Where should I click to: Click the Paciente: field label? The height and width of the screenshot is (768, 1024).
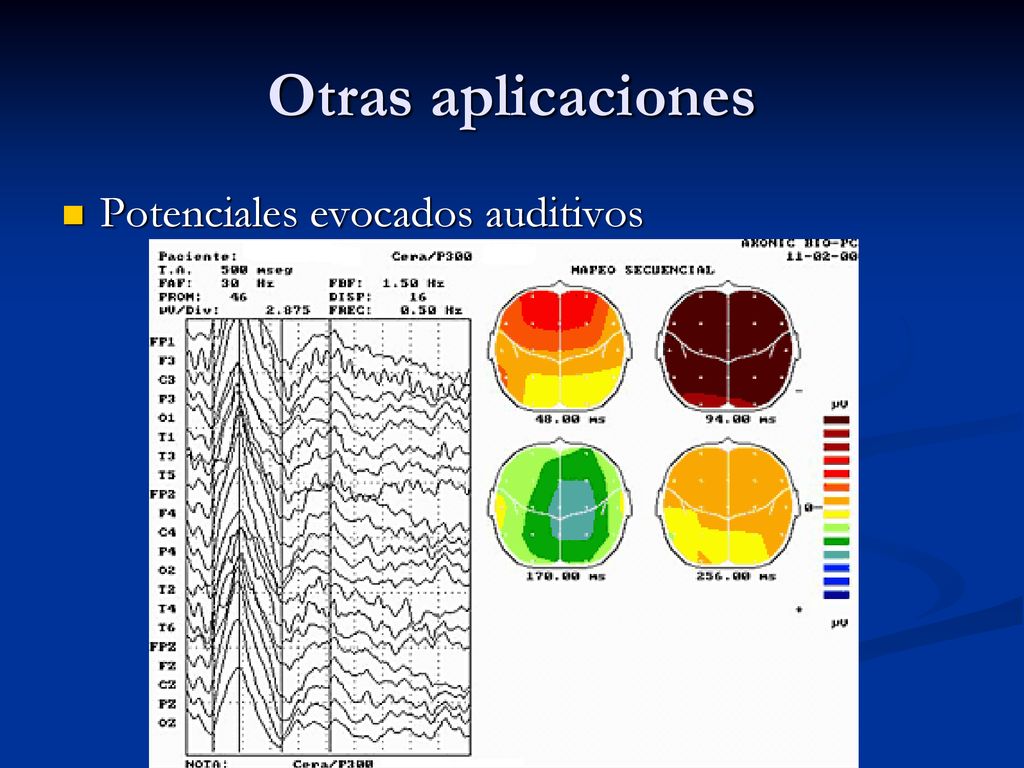point(198,256)
